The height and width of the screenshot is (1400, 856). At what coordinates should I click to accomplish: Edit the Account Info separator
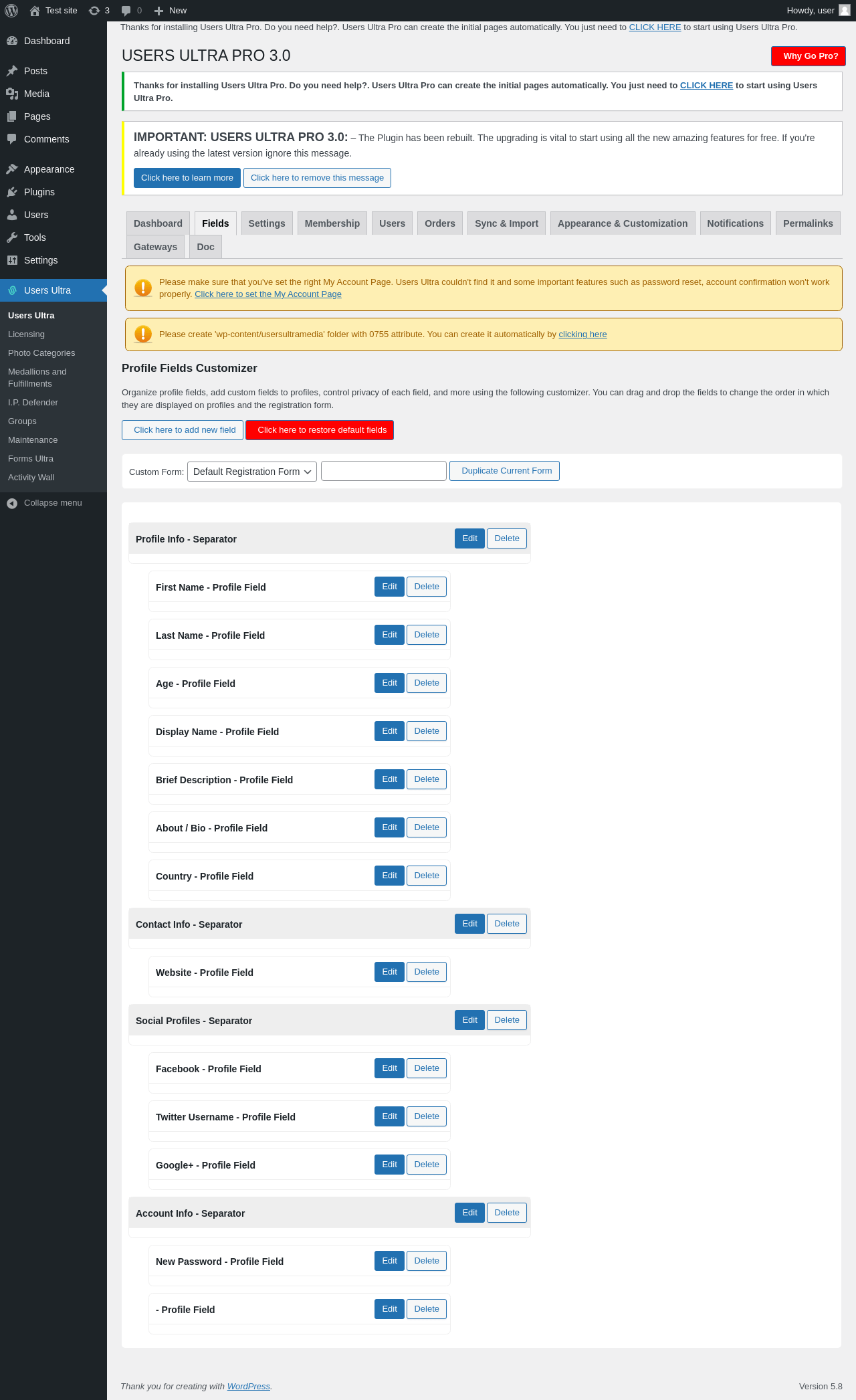coord(469,1213)
